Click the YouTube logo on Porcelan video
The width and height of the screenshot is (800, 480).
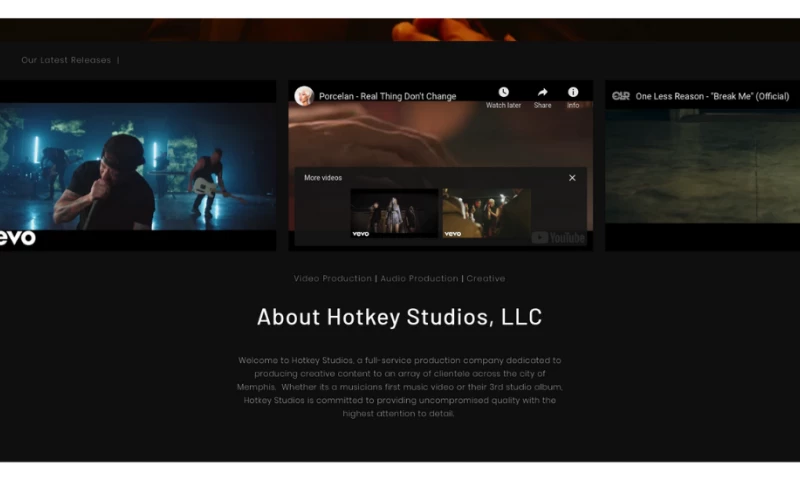(x=559, y=238)
